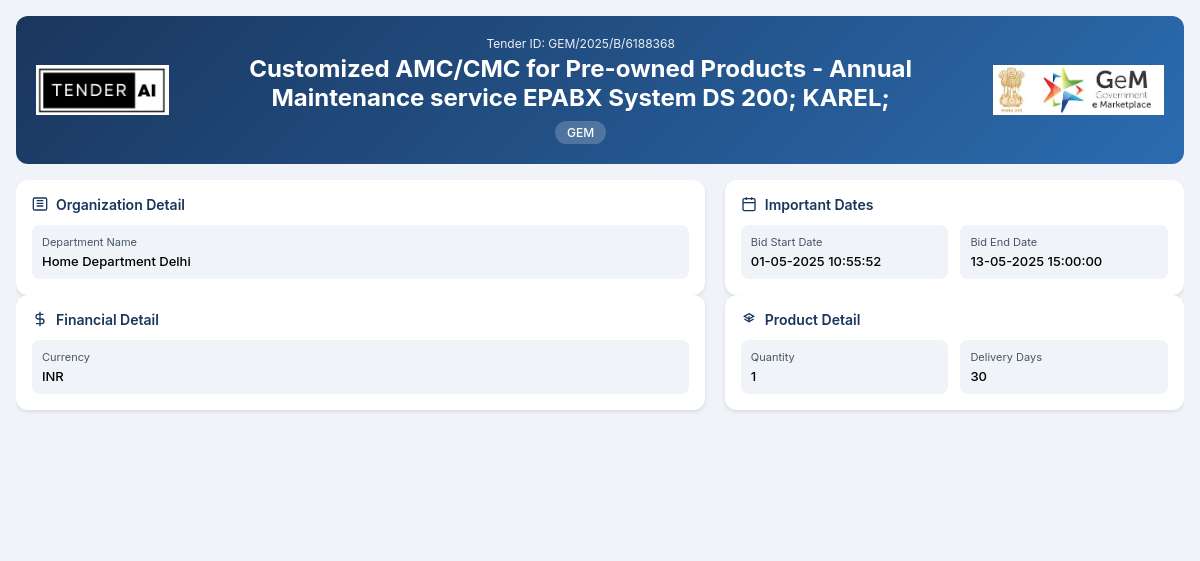Click the Currency INR field
This screenshot has height=561, width=1200.
click(x=360, y=367)
